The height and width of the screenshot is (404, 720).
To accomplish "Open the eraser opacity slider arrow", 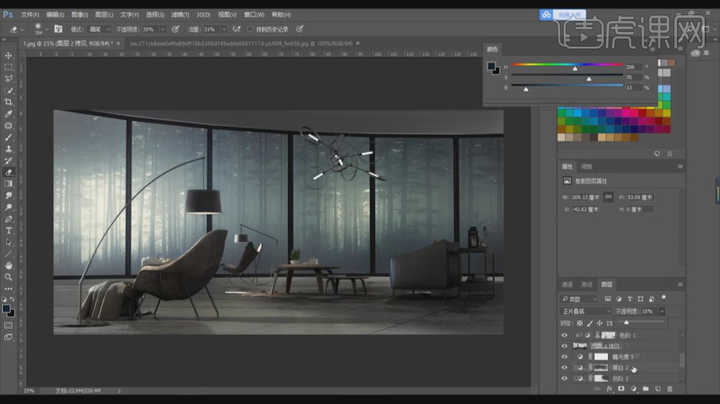I will pyautogui.click(x=163, y=29).
